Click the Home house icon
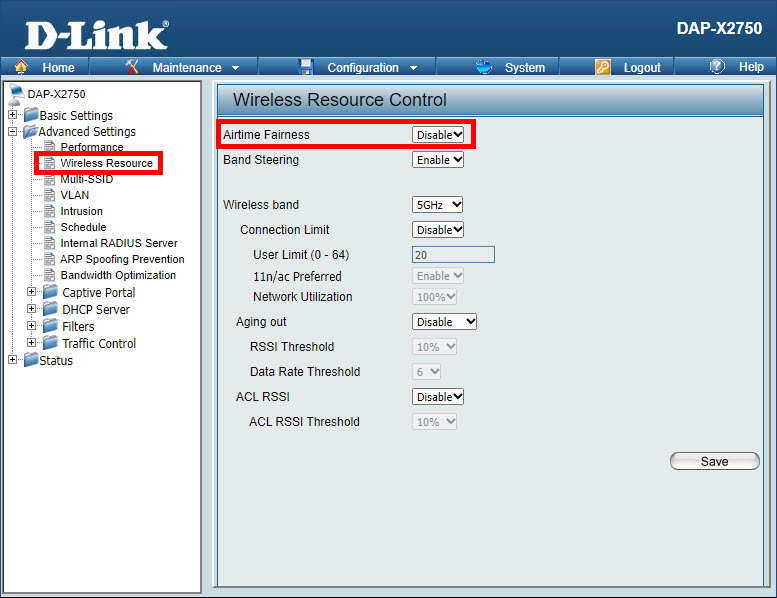This screenshot has width=777, height=598. [x=21, y=67]
